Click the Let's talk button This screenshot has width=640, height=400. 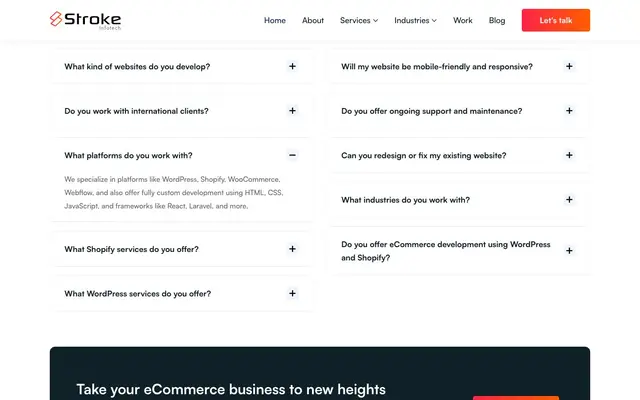(x=556, y=20)
